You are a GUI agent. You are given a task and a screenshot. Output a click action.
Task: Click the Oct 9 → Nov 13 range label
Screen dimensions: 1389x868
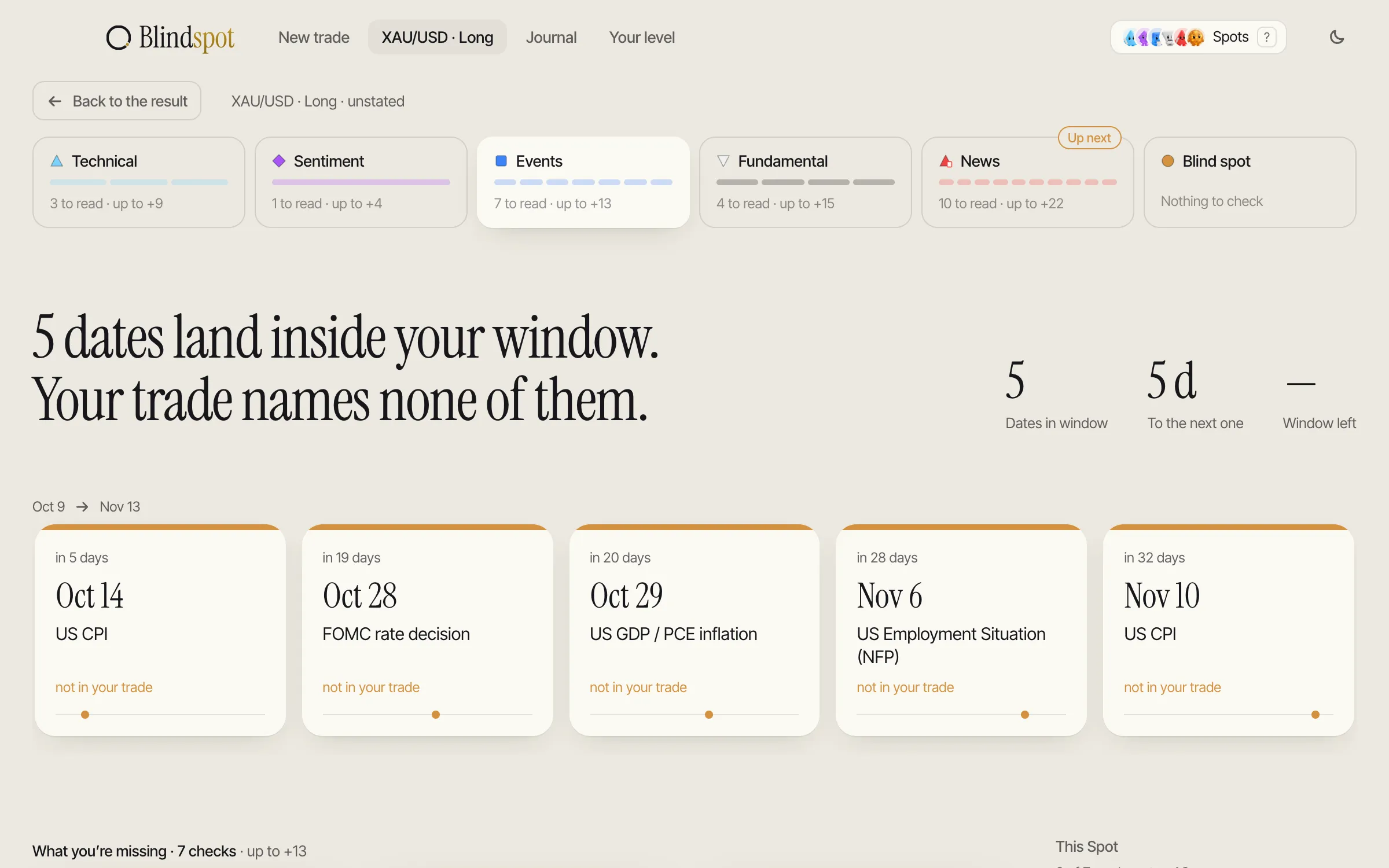86,506
